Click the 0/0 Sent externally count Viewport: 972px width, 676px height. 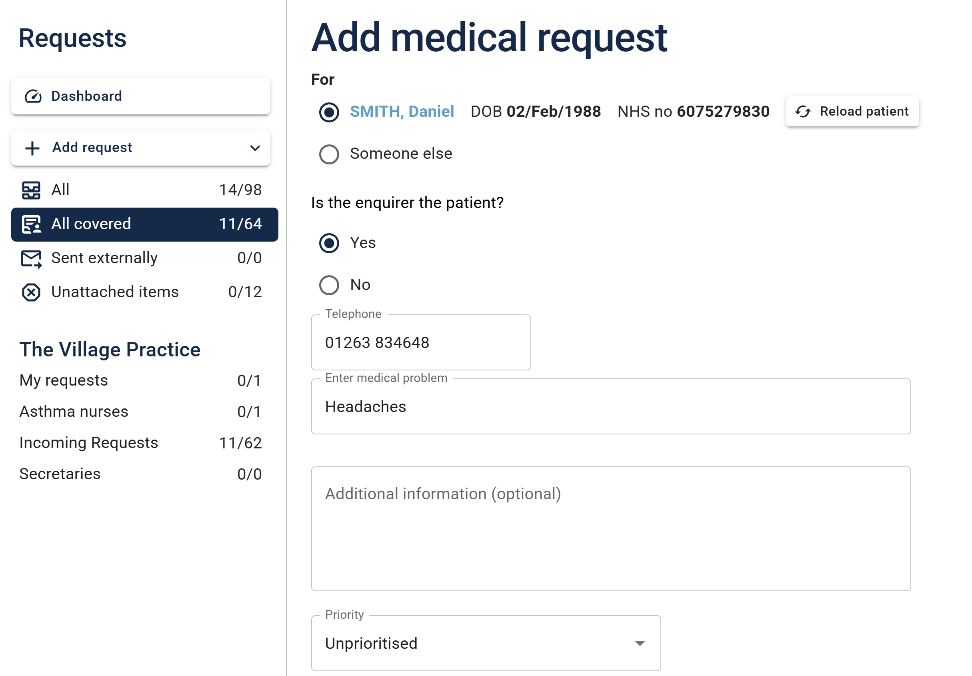[249, 258]
